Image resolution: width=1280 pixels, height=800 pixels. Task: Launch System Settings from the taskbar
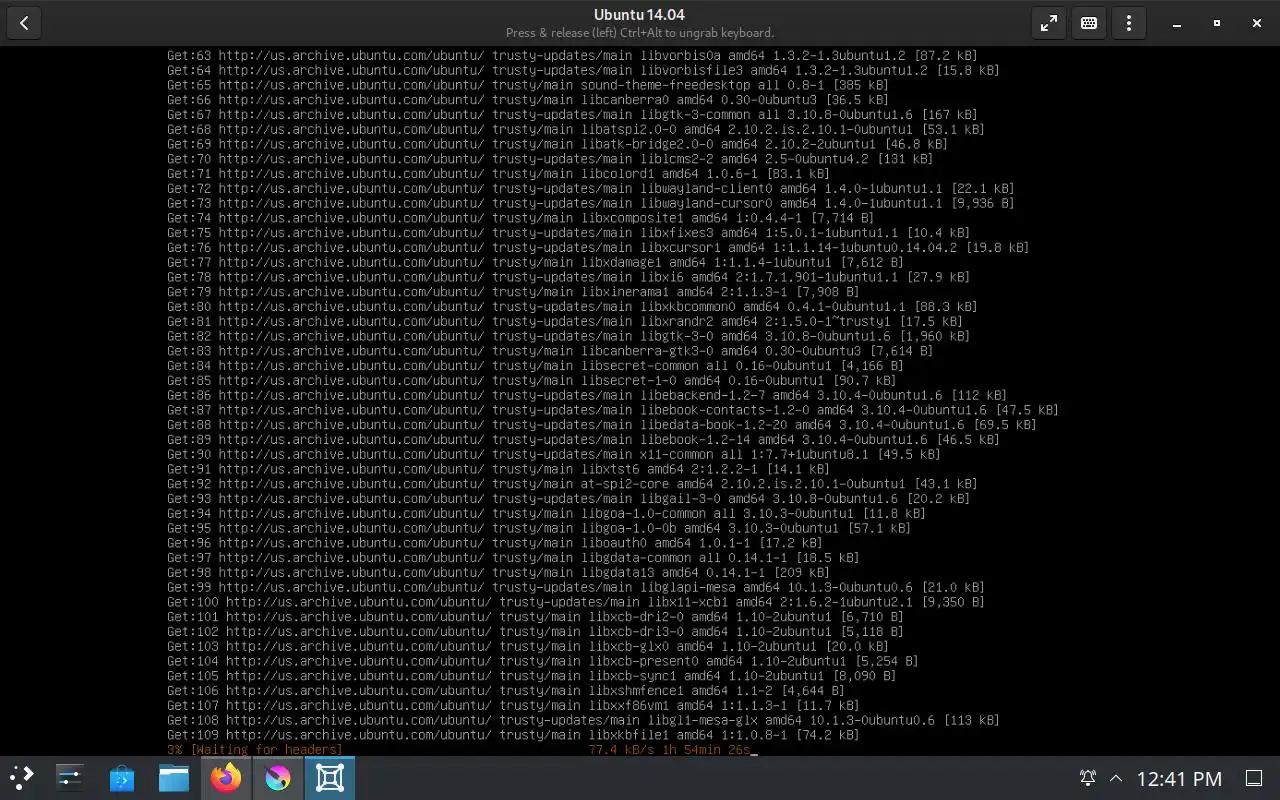(x=70, y=777)
